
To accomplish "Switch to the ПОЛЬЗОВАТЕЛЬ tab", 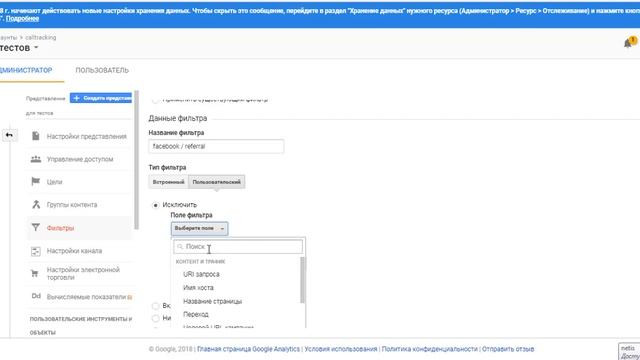I will tap(102, 70).
